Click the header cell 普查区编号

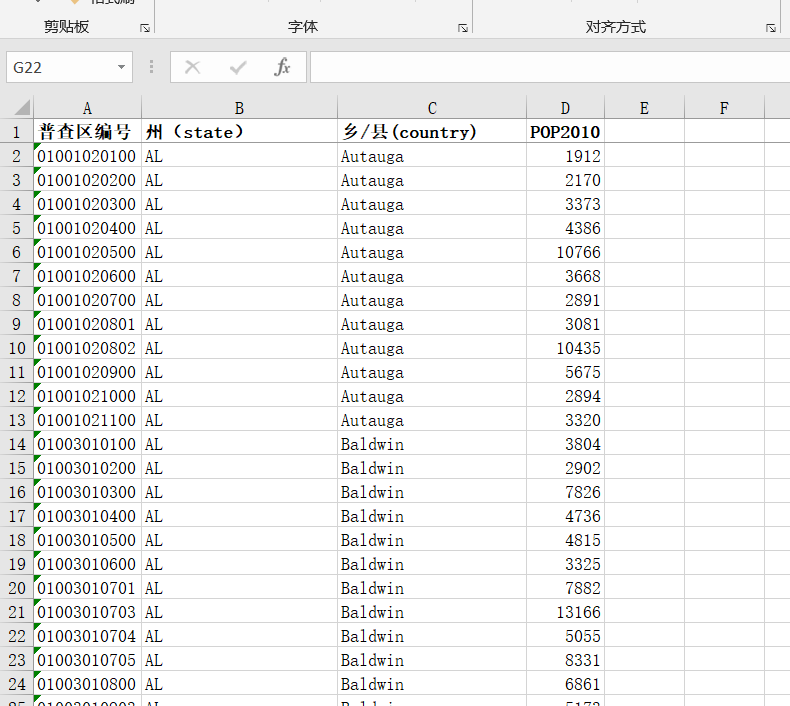tap(87, 132)
